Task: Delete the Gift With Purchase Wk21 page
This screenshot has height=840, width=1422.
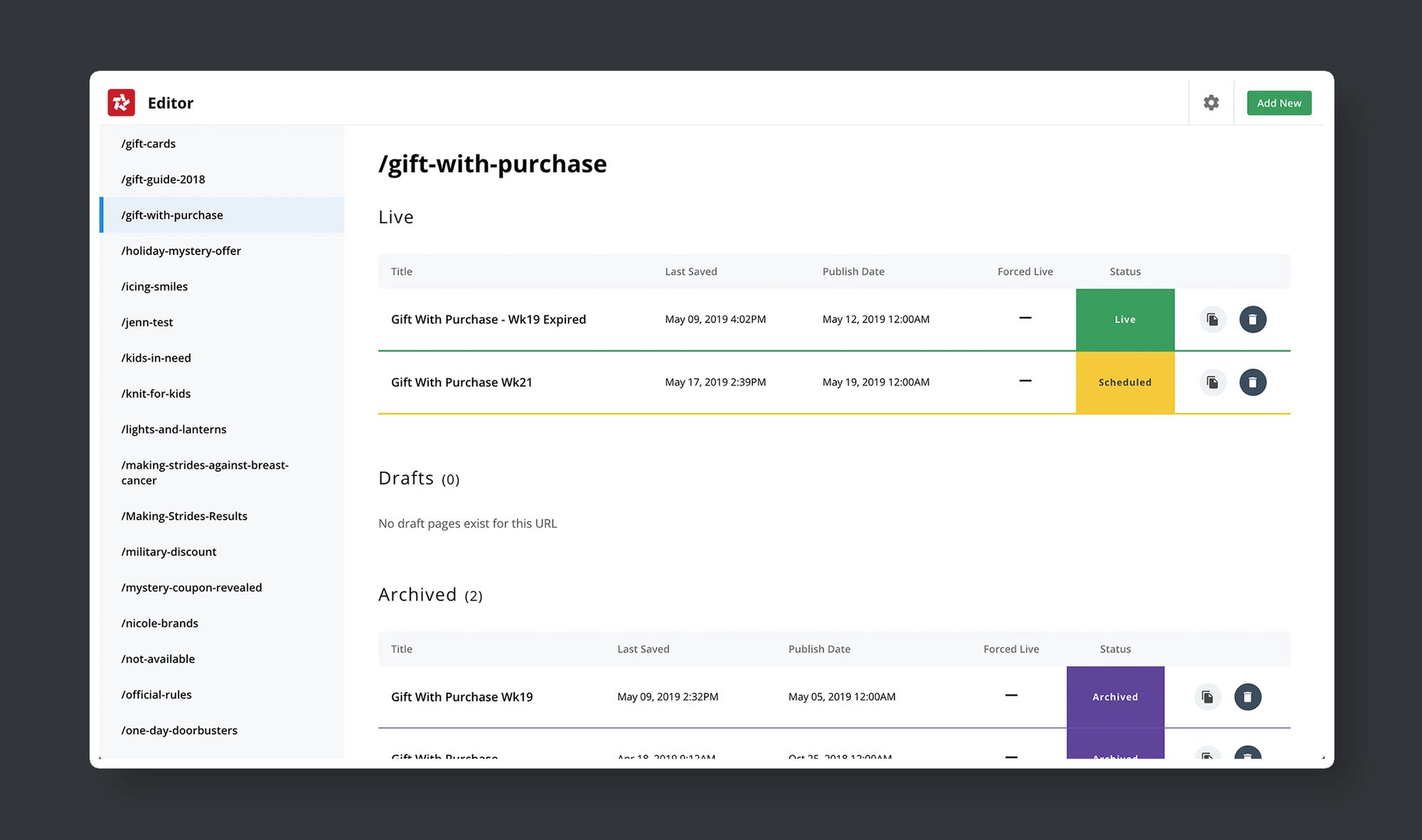Action: coord(1252,382)
